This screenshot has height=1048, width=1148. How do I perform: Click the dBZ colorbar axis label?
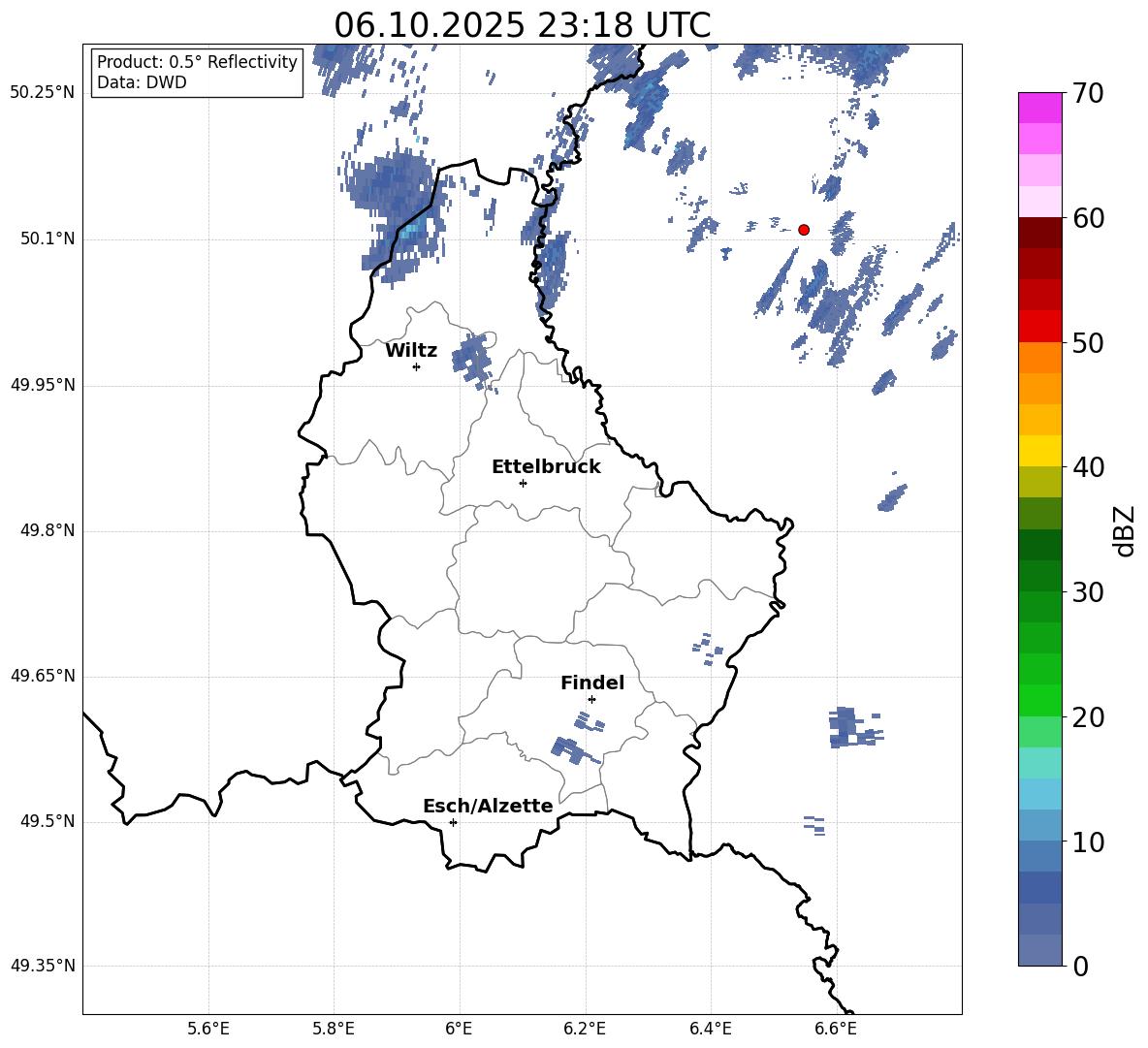point(1126,530)
